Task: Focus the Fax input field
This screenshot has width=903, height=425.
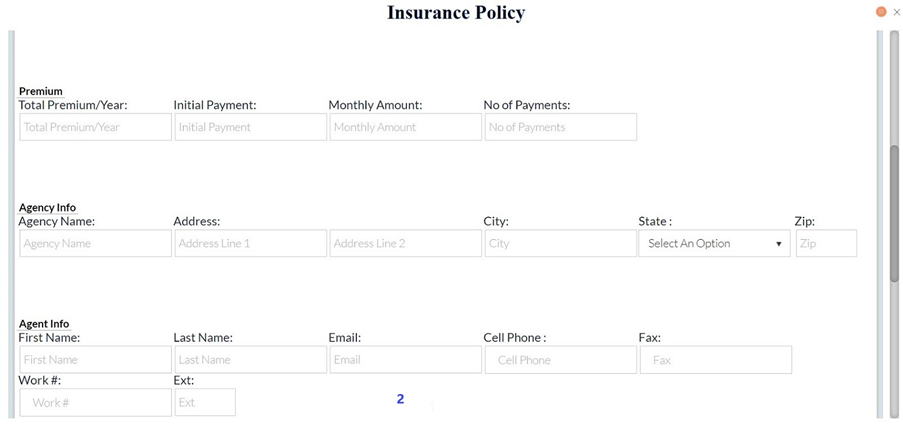Action: (715, 360)
